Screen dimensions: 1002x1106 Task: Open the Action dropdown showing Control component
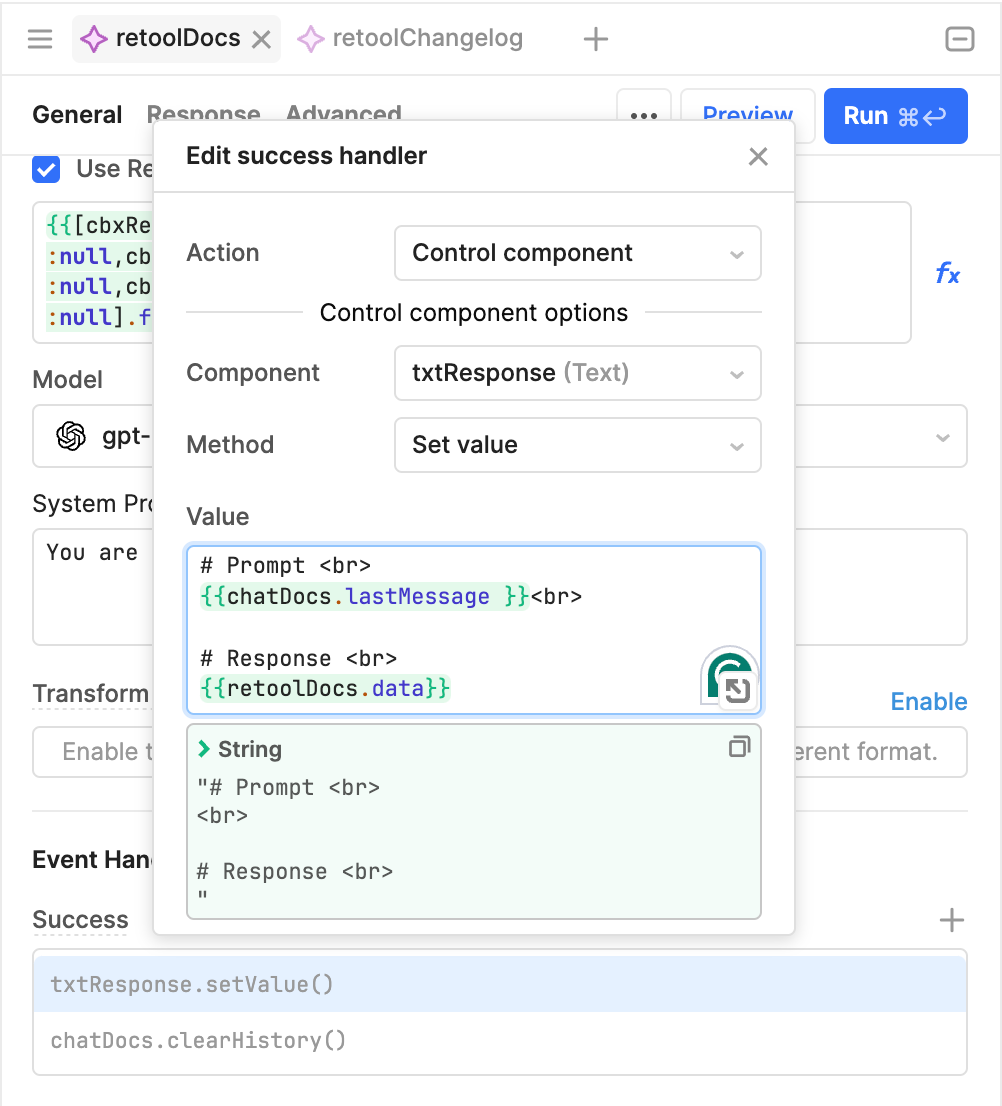pos(578,253)
